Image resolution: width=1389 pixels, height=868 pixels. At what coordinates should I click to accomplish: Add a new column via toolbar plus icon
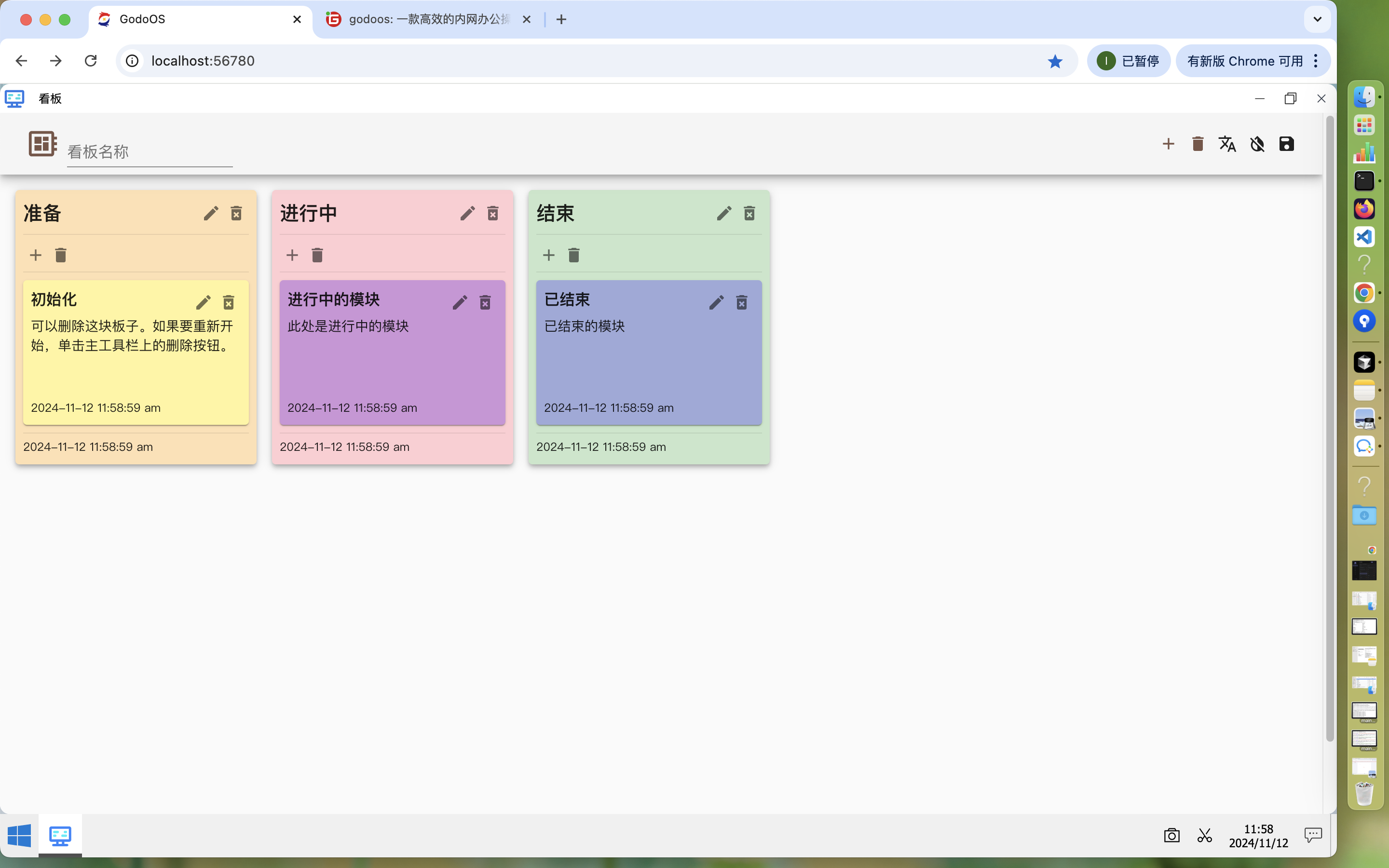[x=1168, y=144]
